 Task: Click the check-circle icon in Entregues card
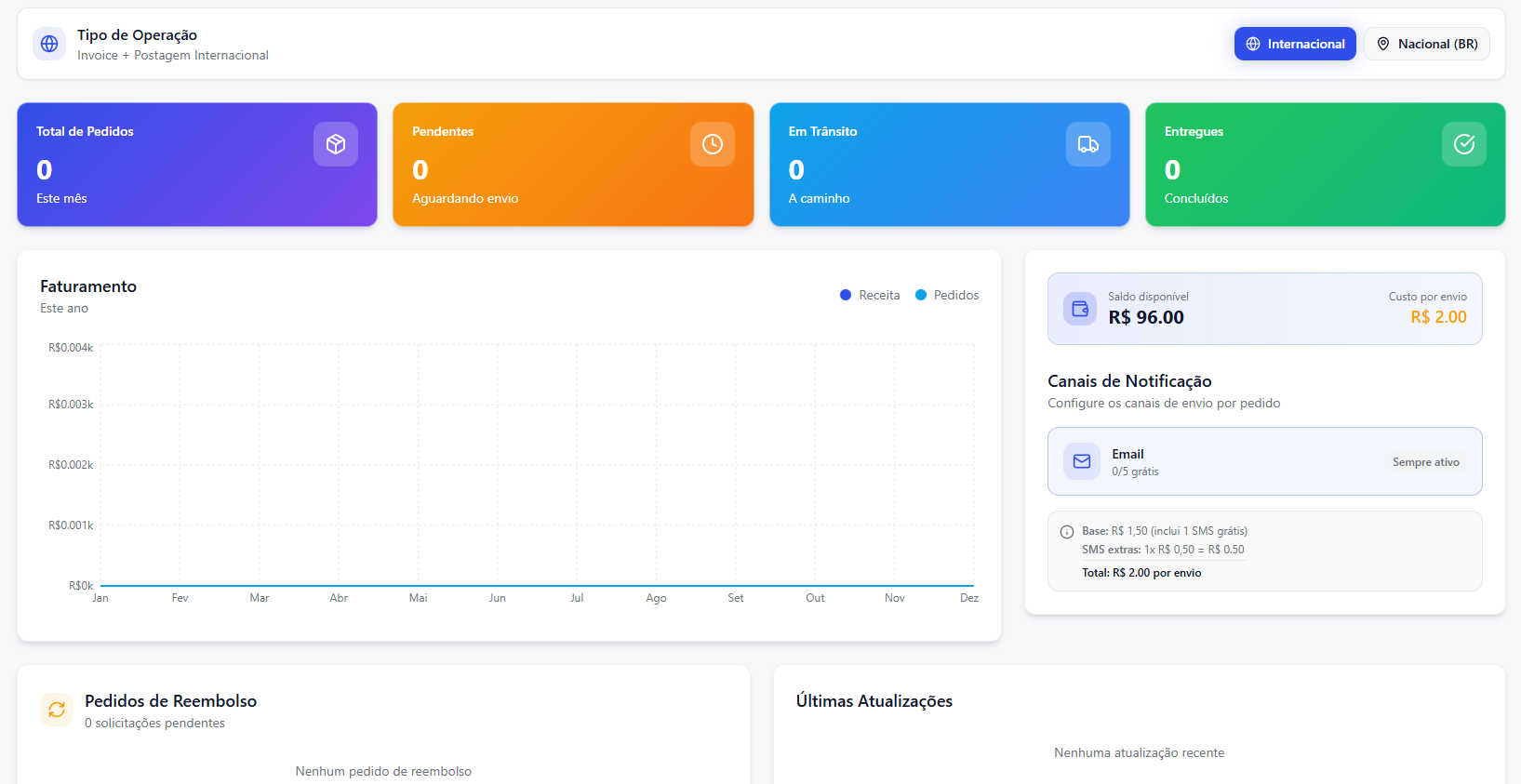pos(1464,144)
